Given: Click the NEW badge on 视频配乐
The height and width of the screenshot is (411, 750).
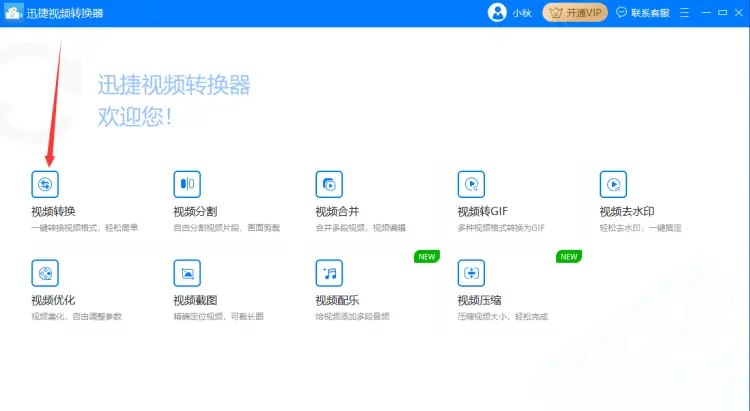Looking at the screenshot, I should (427, 256).
